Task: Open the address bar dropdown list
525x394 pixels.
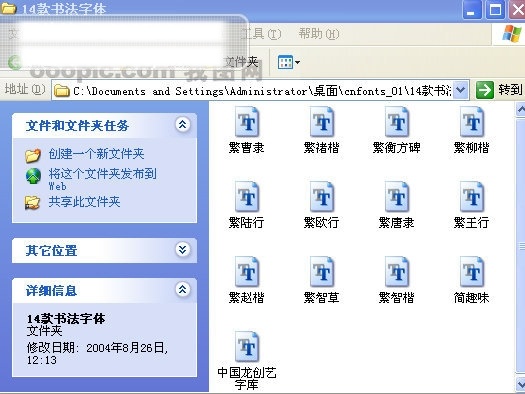Action: pos(461,90)
